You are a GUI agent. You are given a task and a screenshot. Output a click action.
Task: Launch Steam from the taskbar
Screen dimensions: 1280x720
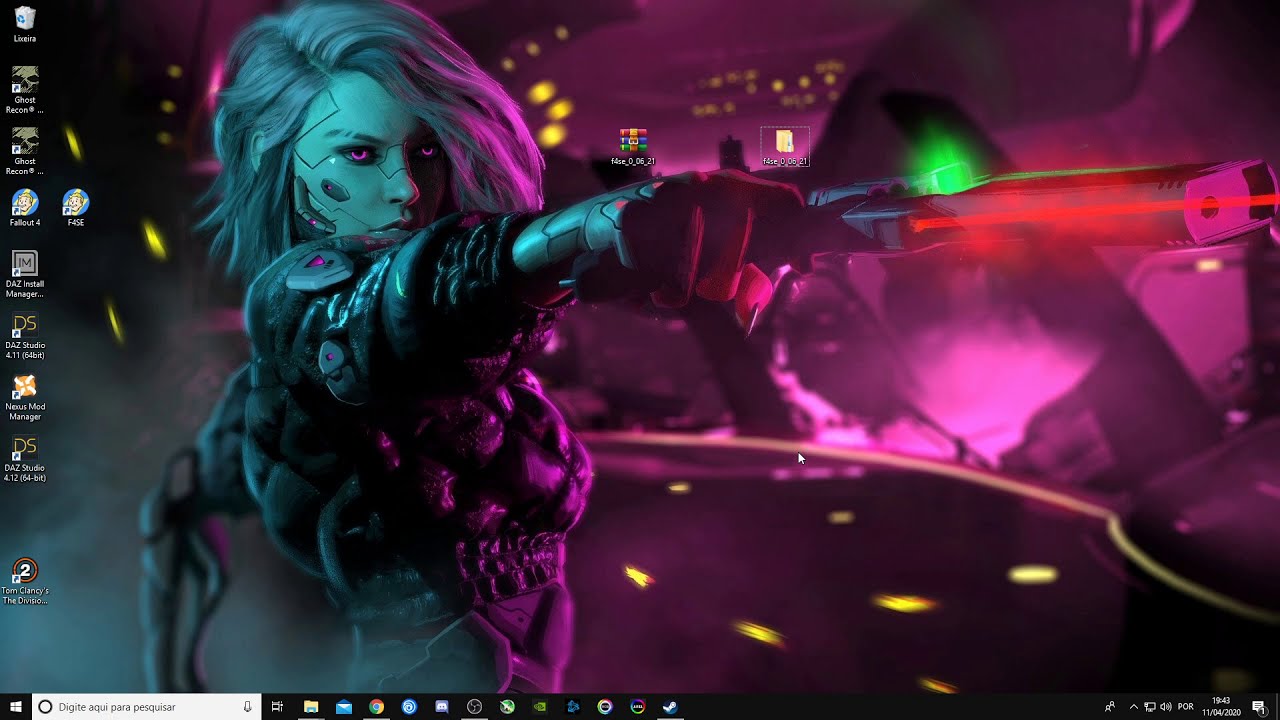click(670, 707)
